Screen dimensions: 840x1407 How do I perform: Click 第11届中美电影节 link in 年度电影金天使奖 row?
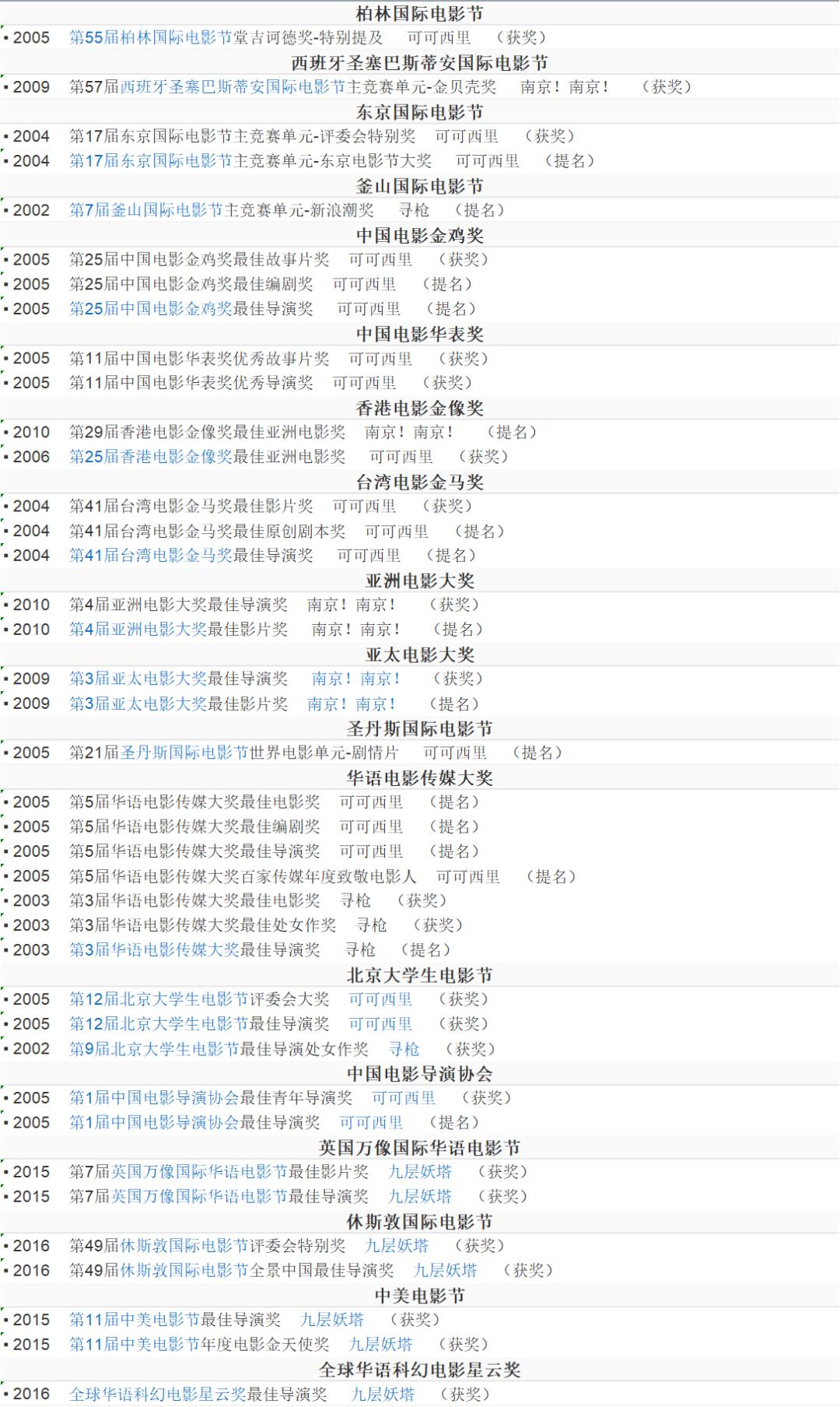coord(135,1345)
